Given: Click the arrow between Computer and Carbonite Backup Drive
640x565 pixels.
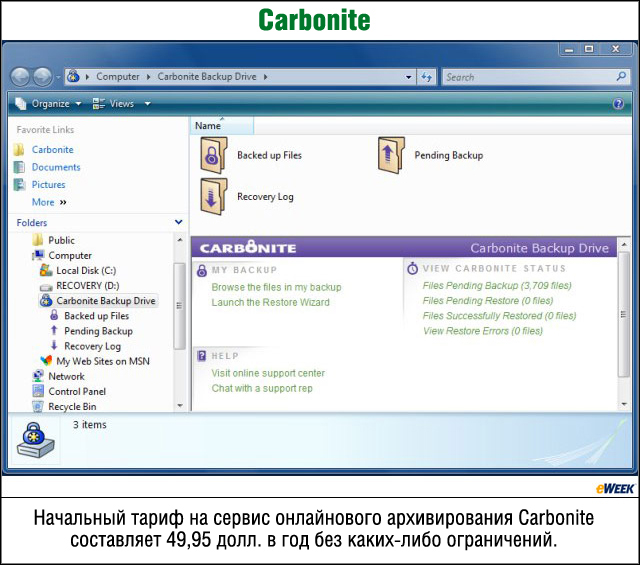Looking at the screenshot, I should (148, 77).
